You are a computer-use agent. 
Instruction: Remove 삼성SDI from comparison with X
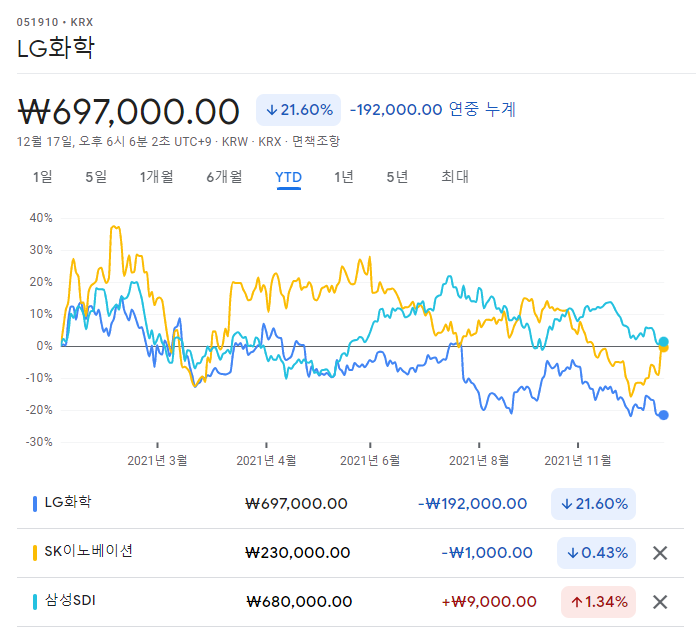pos(660,602)
